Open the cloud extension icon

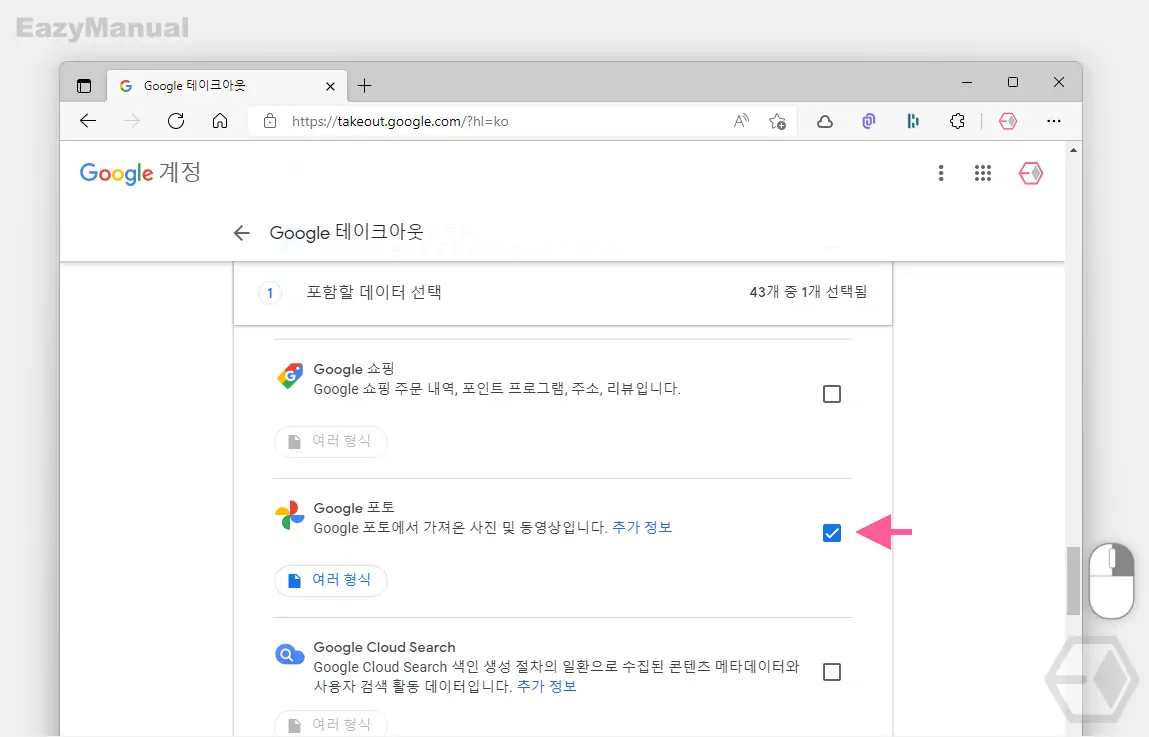pyautogui.click(x=825, y=122)
